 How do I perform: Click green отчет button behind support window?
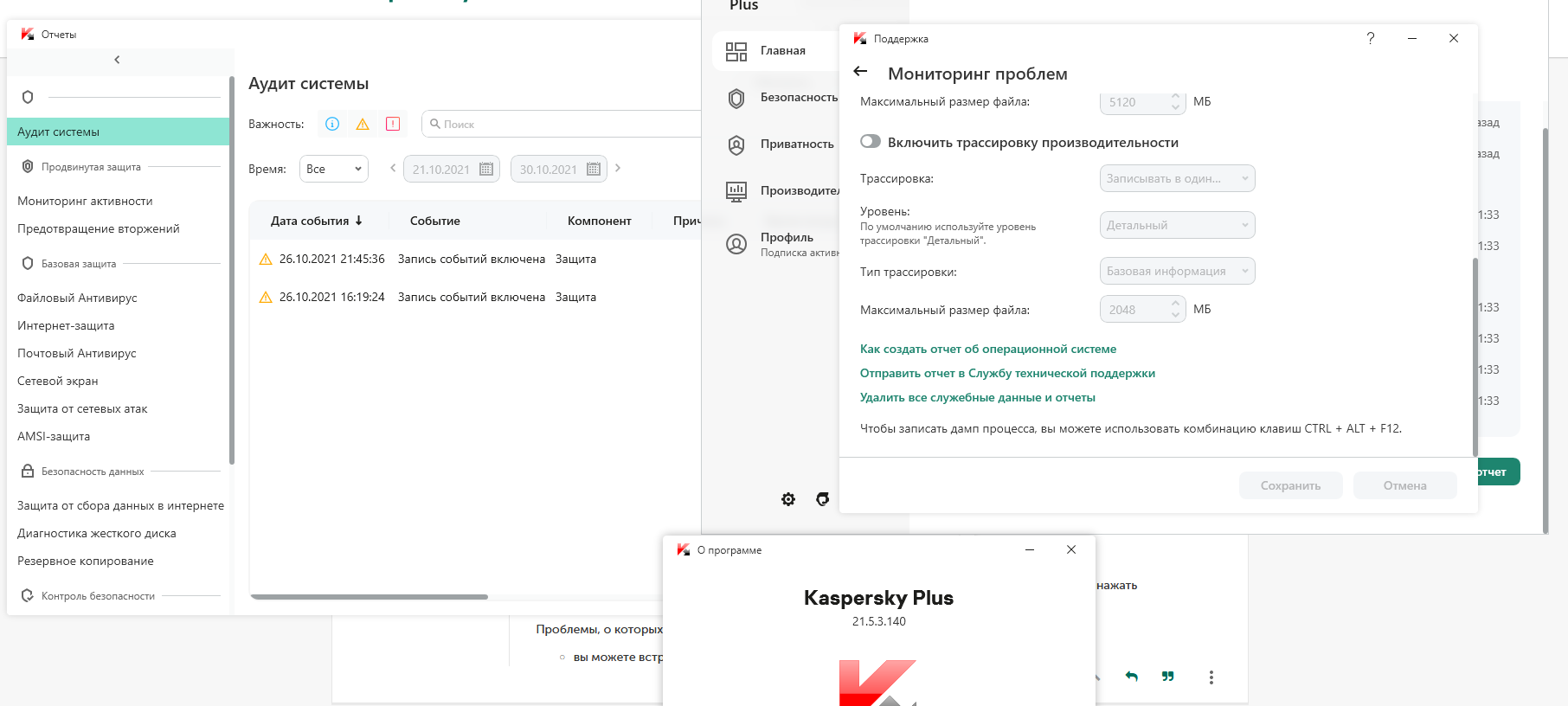pos(1499,472)
